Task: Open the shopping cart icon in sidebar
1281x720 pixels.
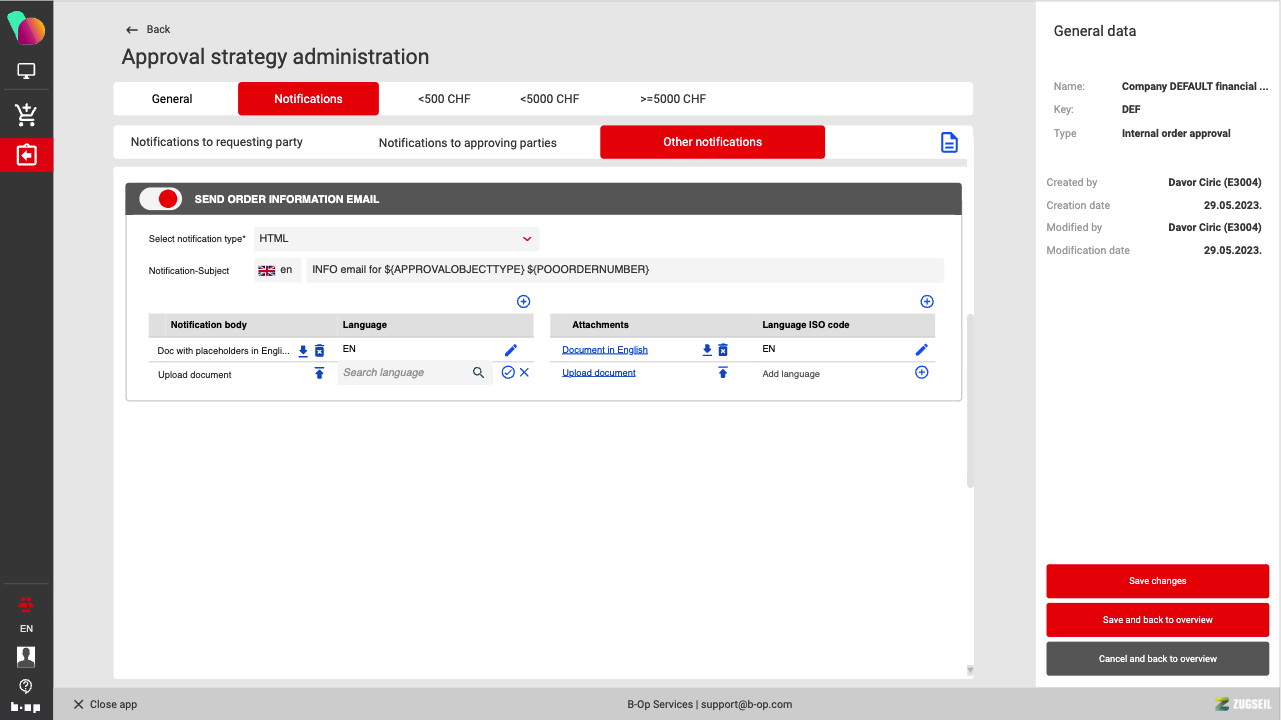Action: pyautogui.click(x=26, y=114)
